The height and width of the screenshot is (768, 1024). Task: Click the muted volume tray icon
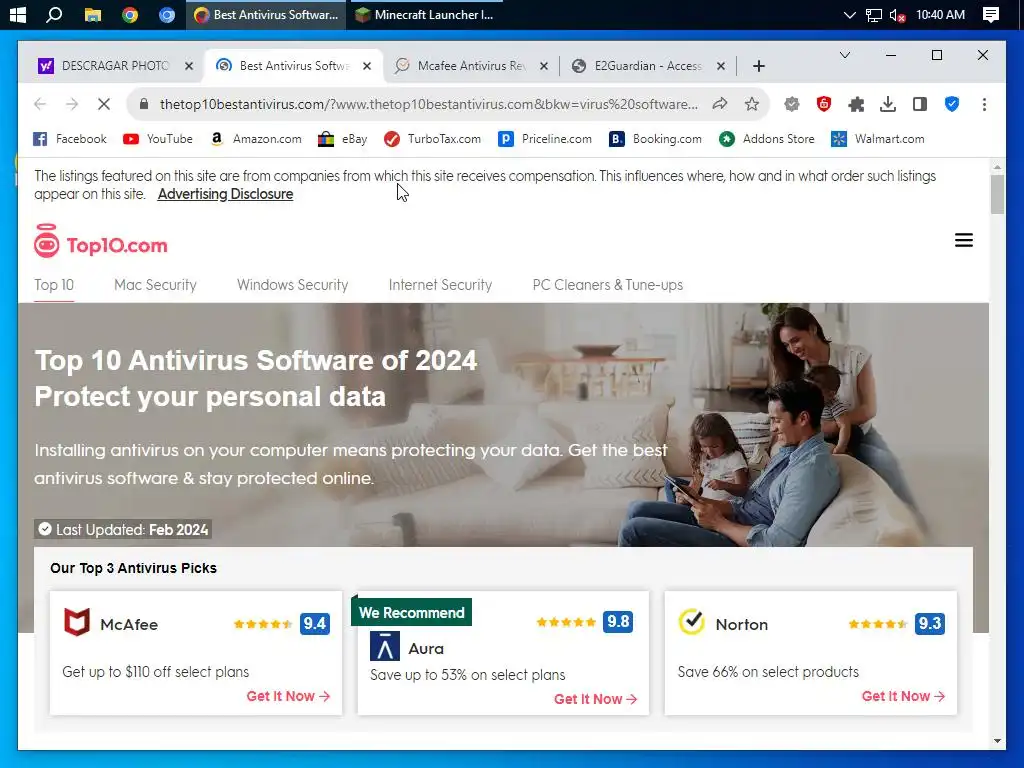897,14
